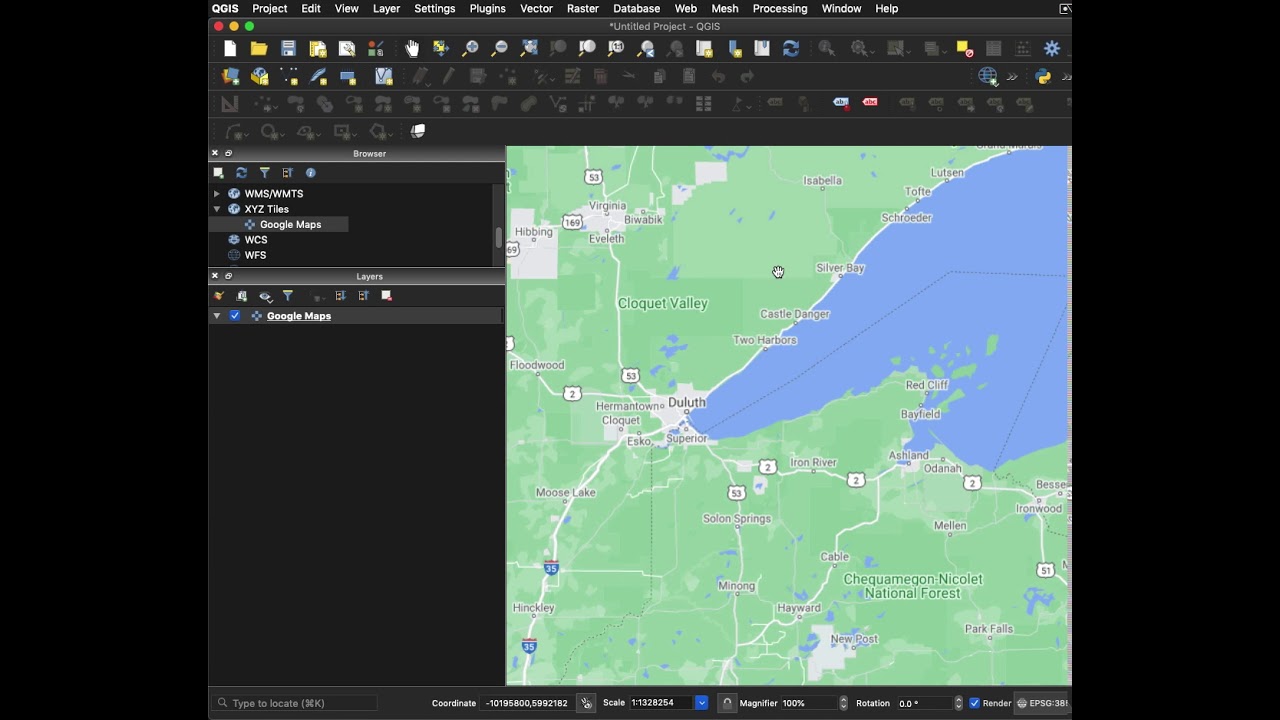1280x720 pixels.
Task: Click the Magnifier stepper arrows
Action: pyautogui.click(x=843, y=703)
